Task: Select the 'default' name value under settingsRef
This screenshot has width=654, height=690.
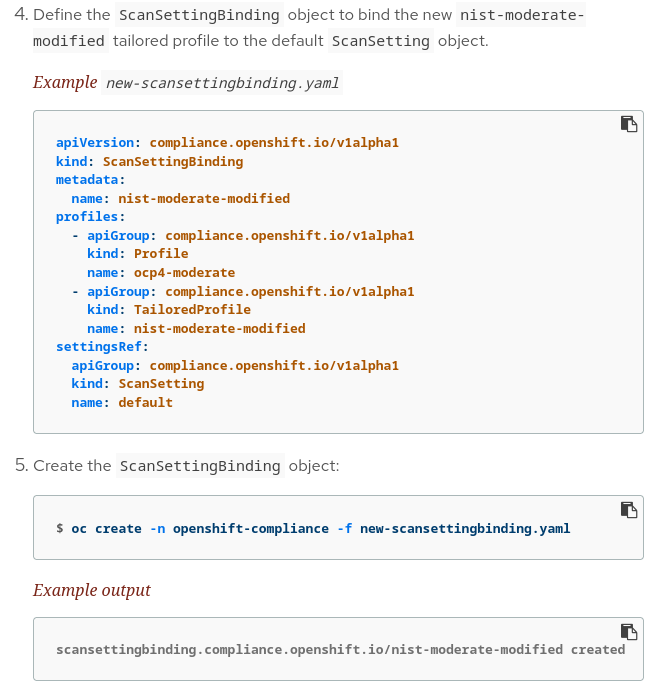Action: [x=145, y=402]
